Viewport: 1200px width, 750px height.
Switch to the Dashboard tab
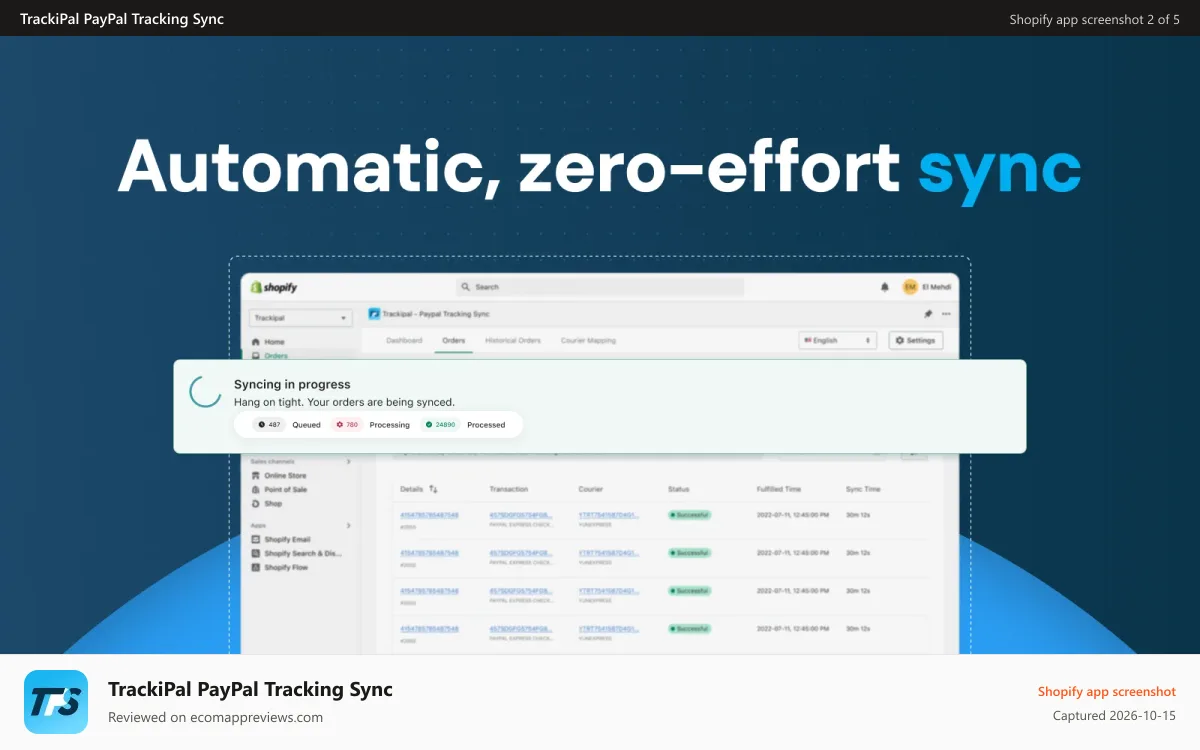point(404,341)
